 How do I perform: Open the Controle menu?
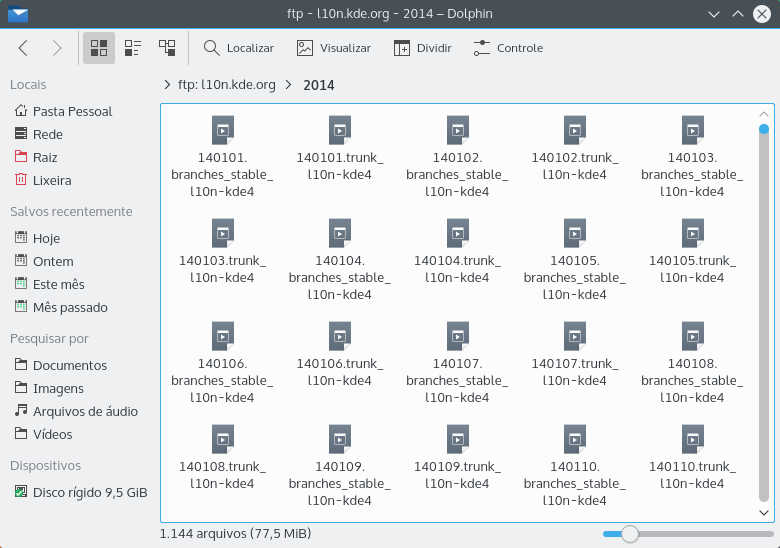pyautogui.click(x=508, y=48)
